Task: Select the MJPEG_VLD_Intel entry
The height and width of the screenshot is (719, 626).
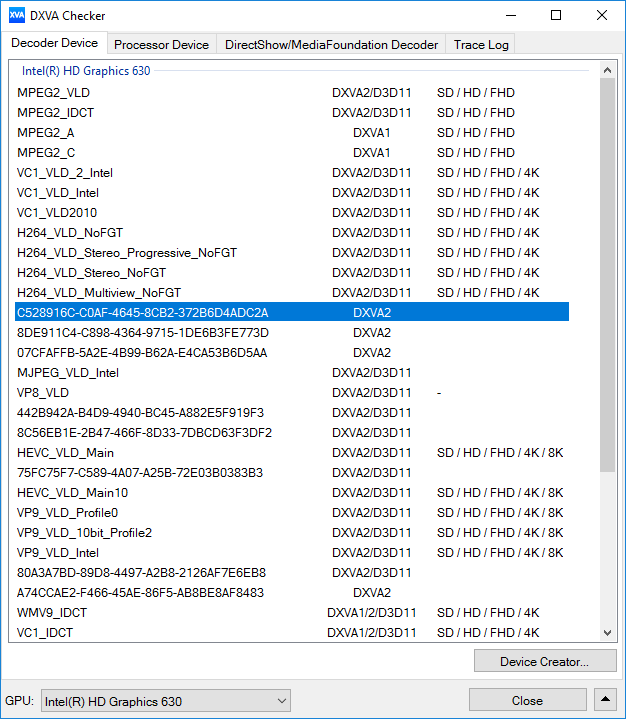Action: pos(292,373)
